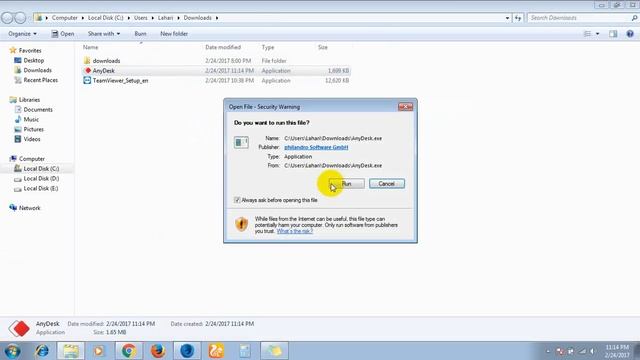
Task: Launch Firefox from the taskbar
Action: tap(158, 351)
